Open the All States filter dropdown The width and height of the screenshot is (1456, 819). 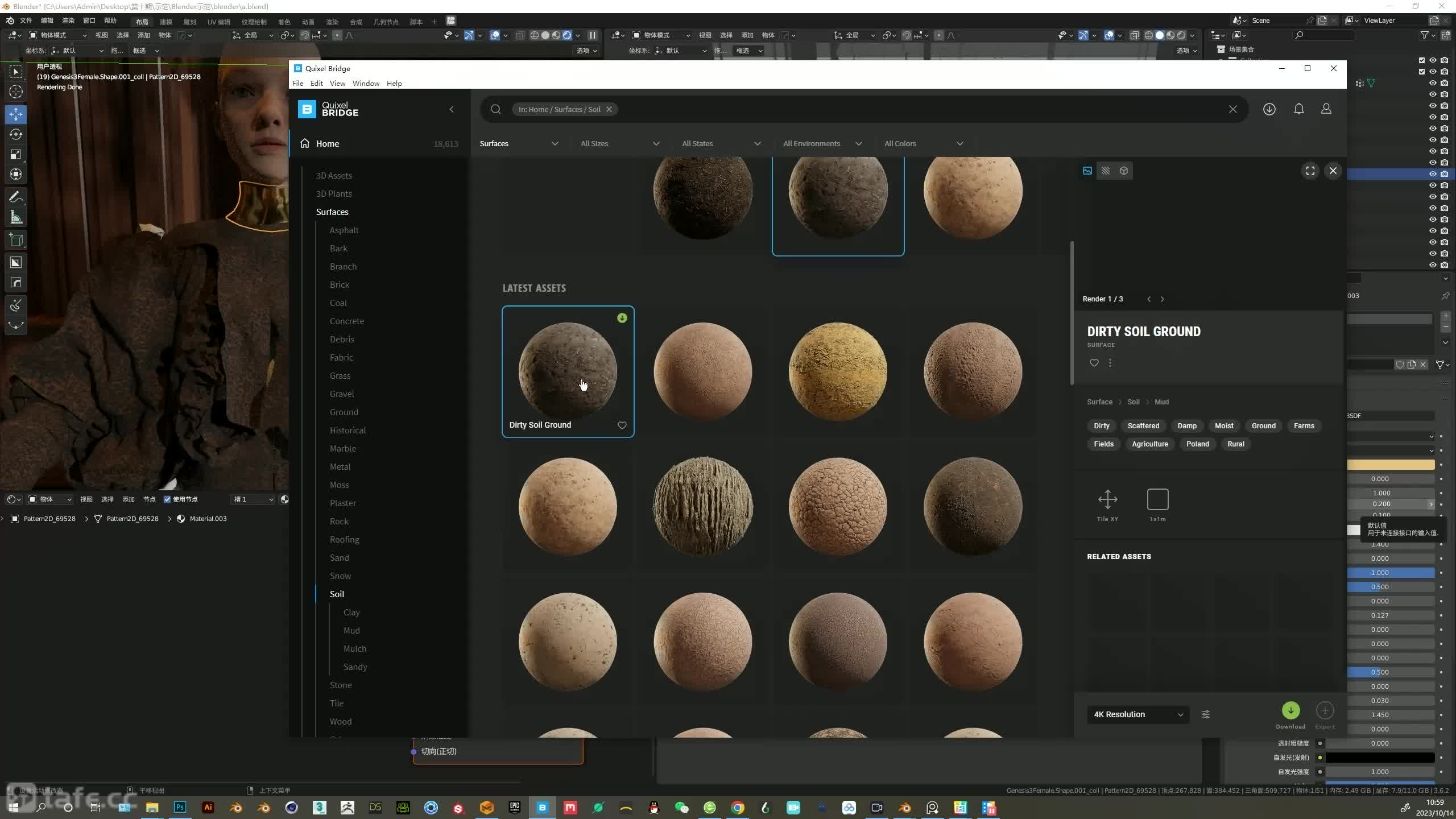(721, 143)
